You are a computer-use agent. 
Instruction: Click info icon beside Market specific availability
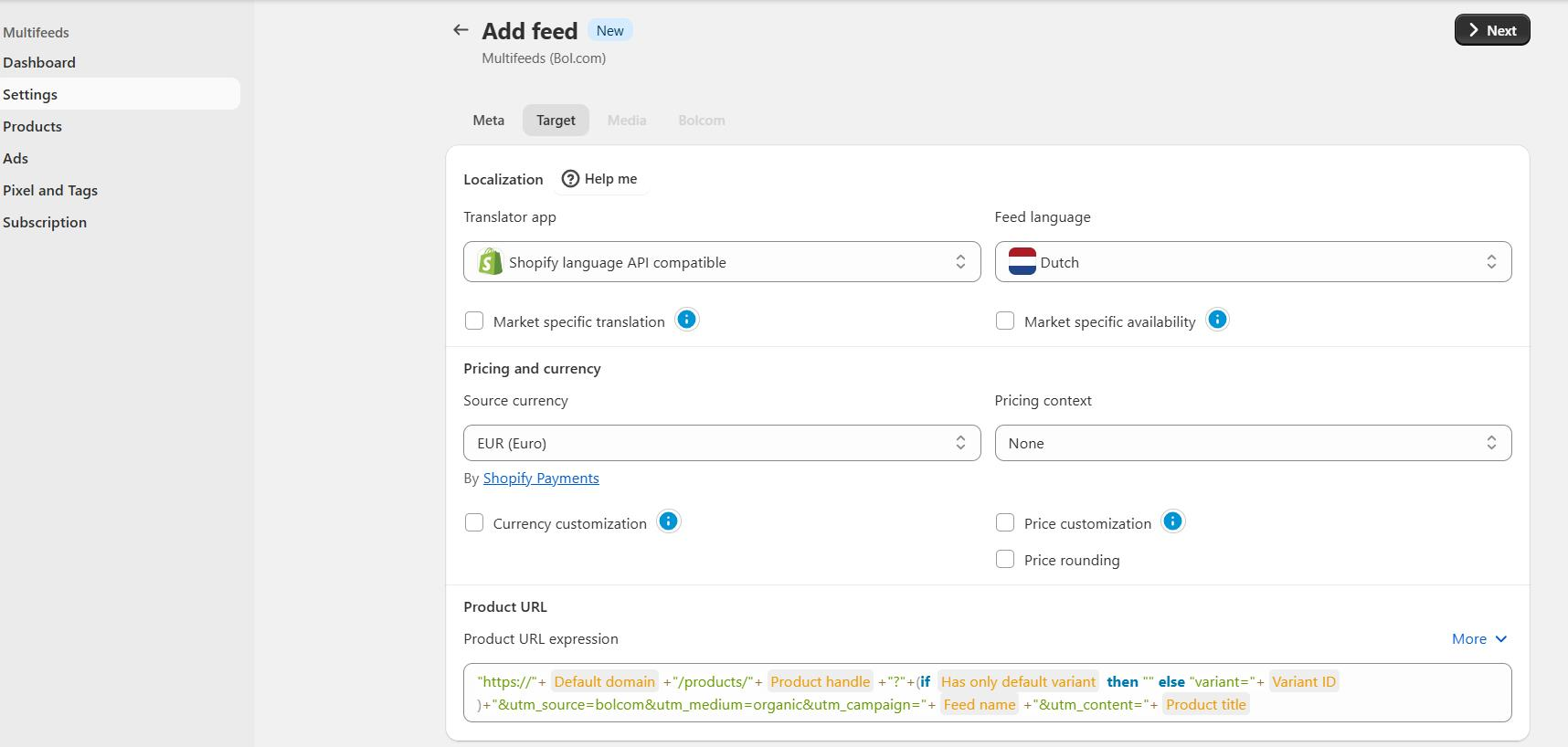pos(1217,320)
